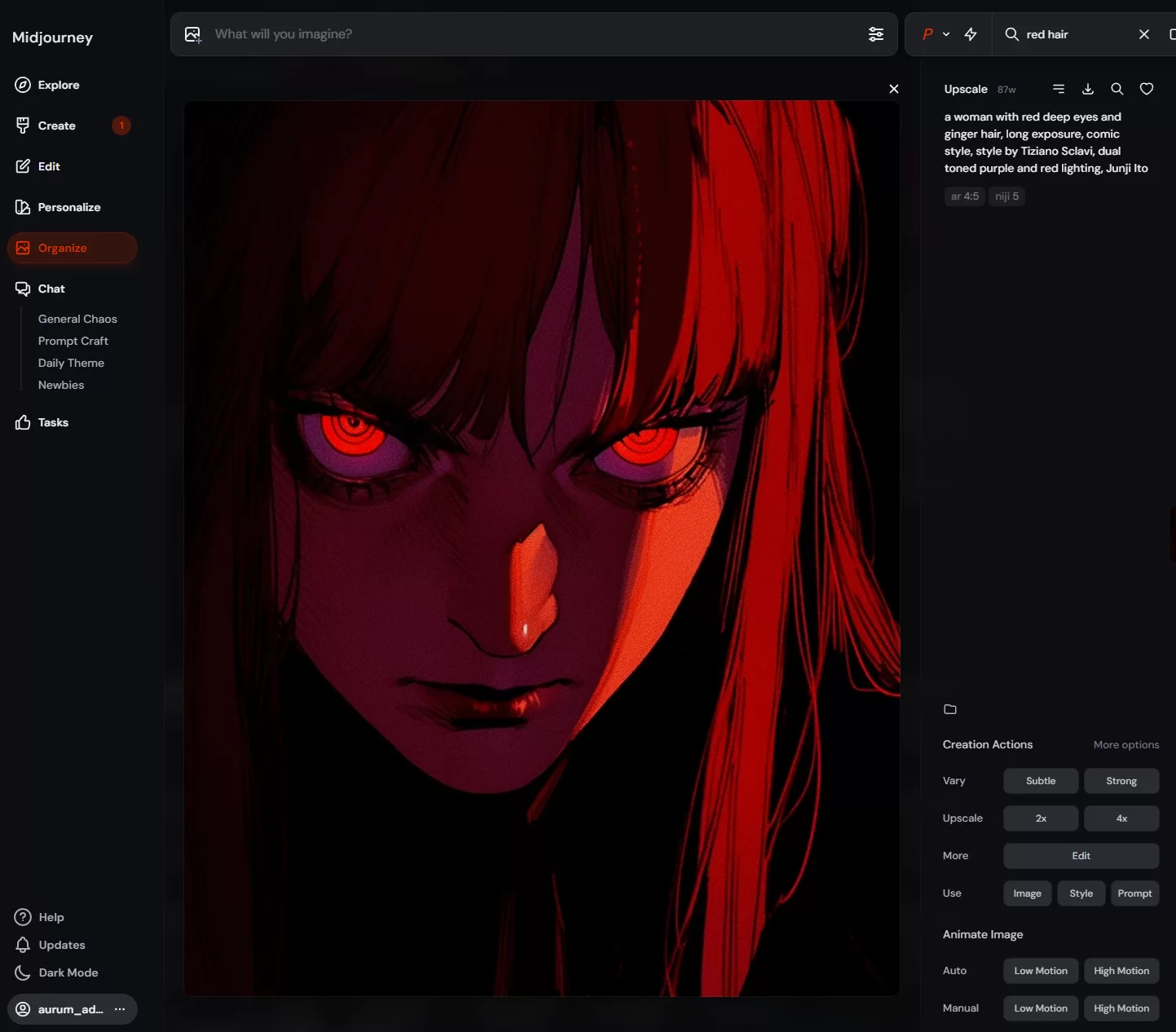Click the image upload icon in prompt bar
1176x1032 pixels.
click(193, 34)
